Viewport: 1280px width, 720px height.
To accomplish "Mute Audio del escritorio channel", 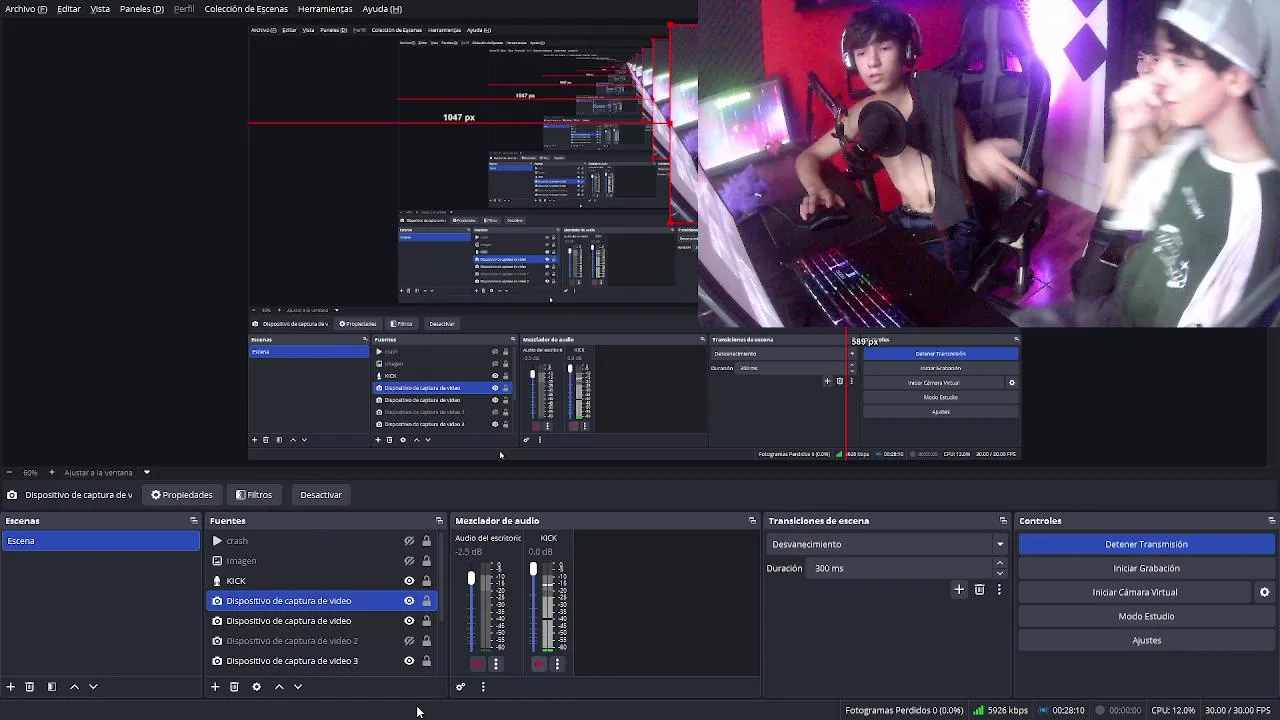I will [x=478, y=664].
